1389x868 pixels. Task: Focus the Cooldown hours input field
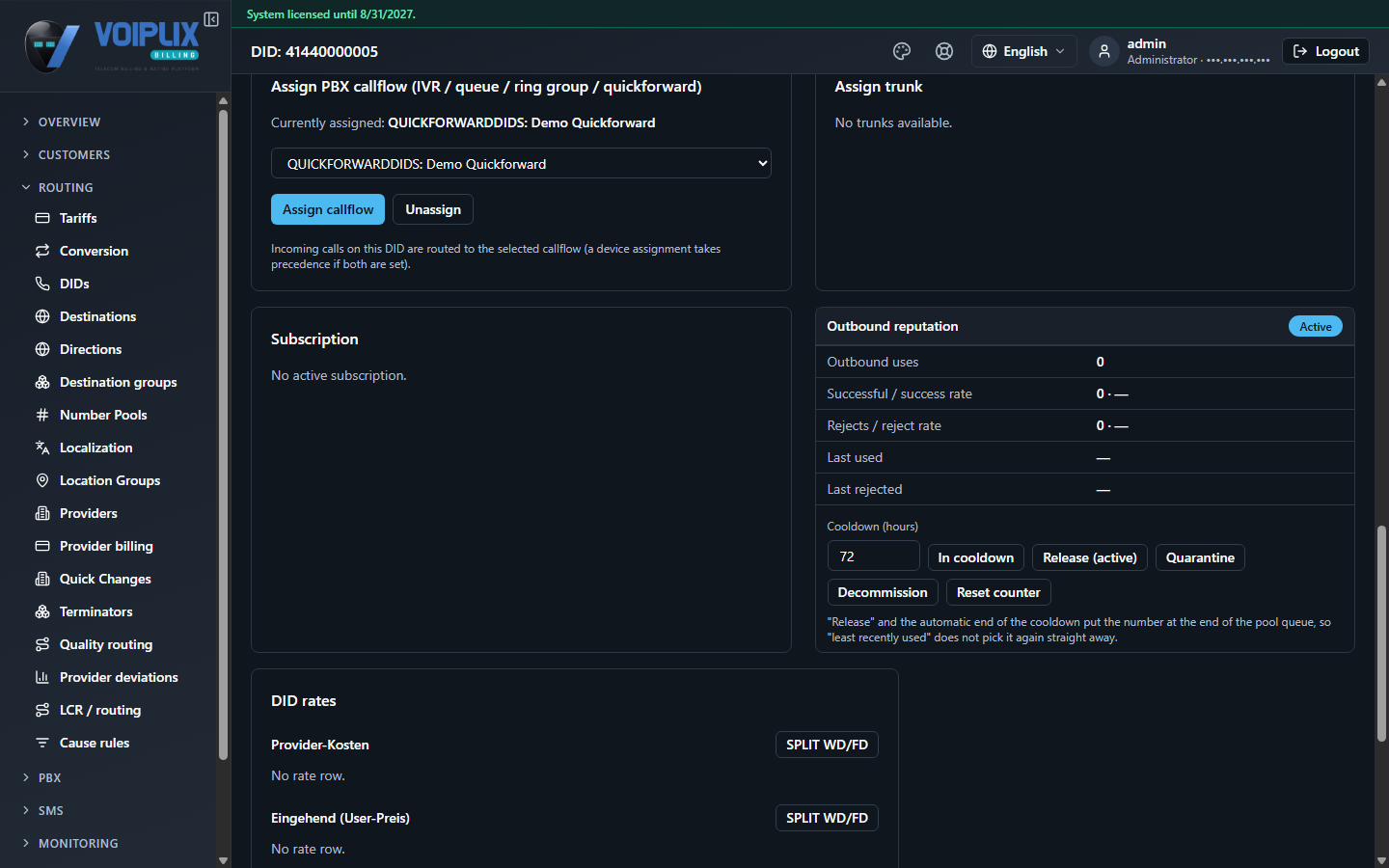pyautogui.click(x=873, y=556)
